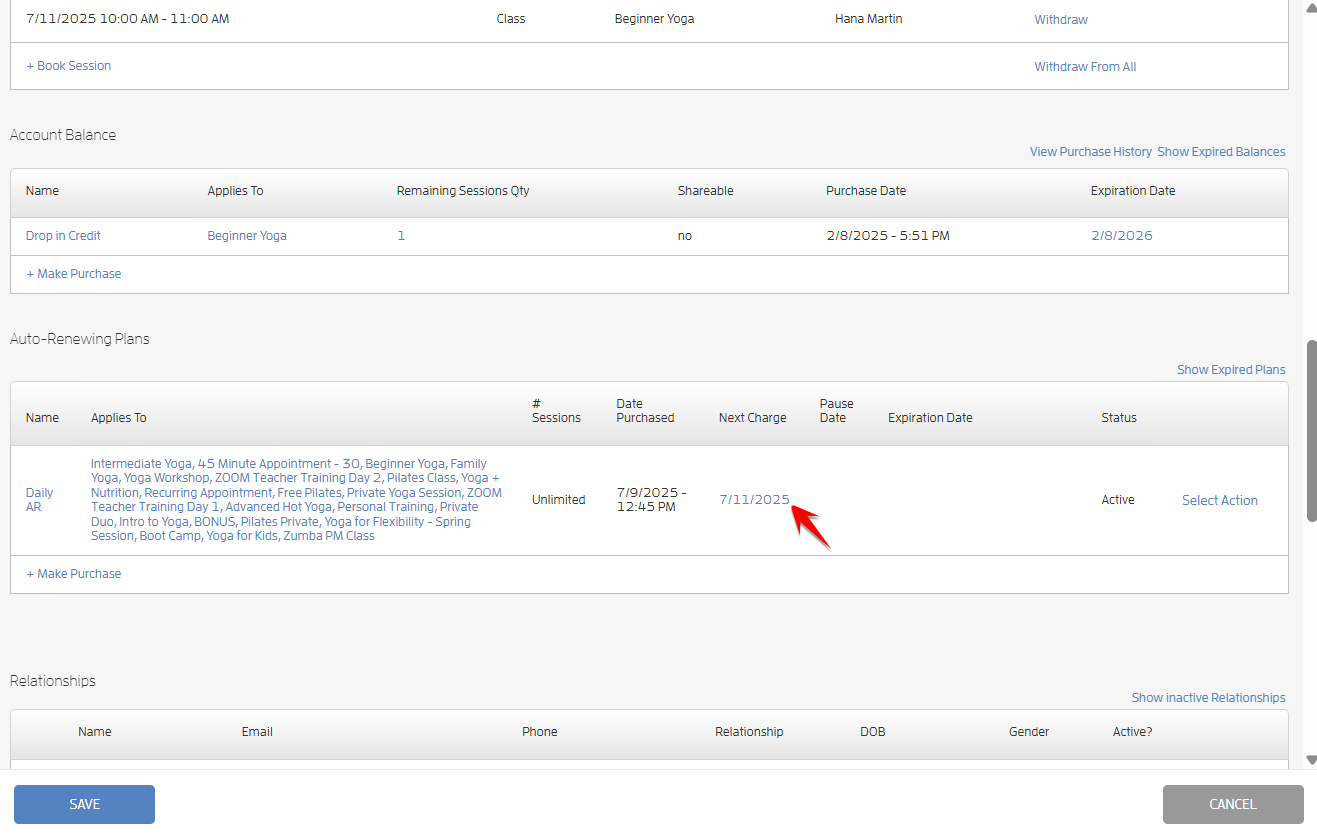The image size is (1317, 836).
Task: Click the Next Charge column header
Action: [x=753, y=418]
